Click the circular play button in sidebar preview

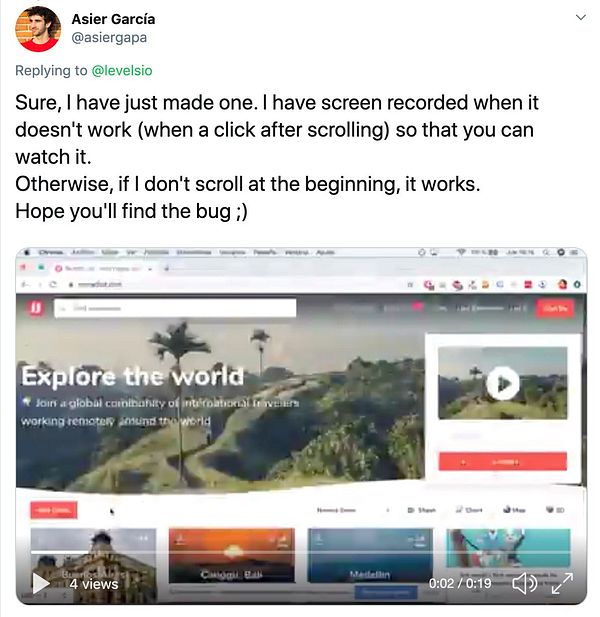(x=502, y=383)
